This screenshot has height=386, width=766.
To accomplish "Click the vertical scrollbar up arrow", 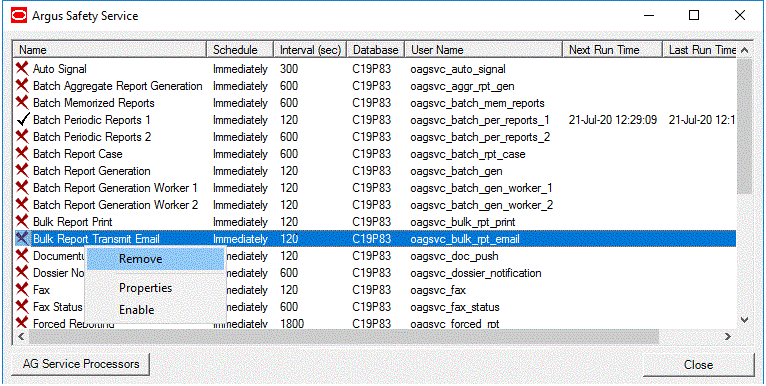I will coord(745,50).
